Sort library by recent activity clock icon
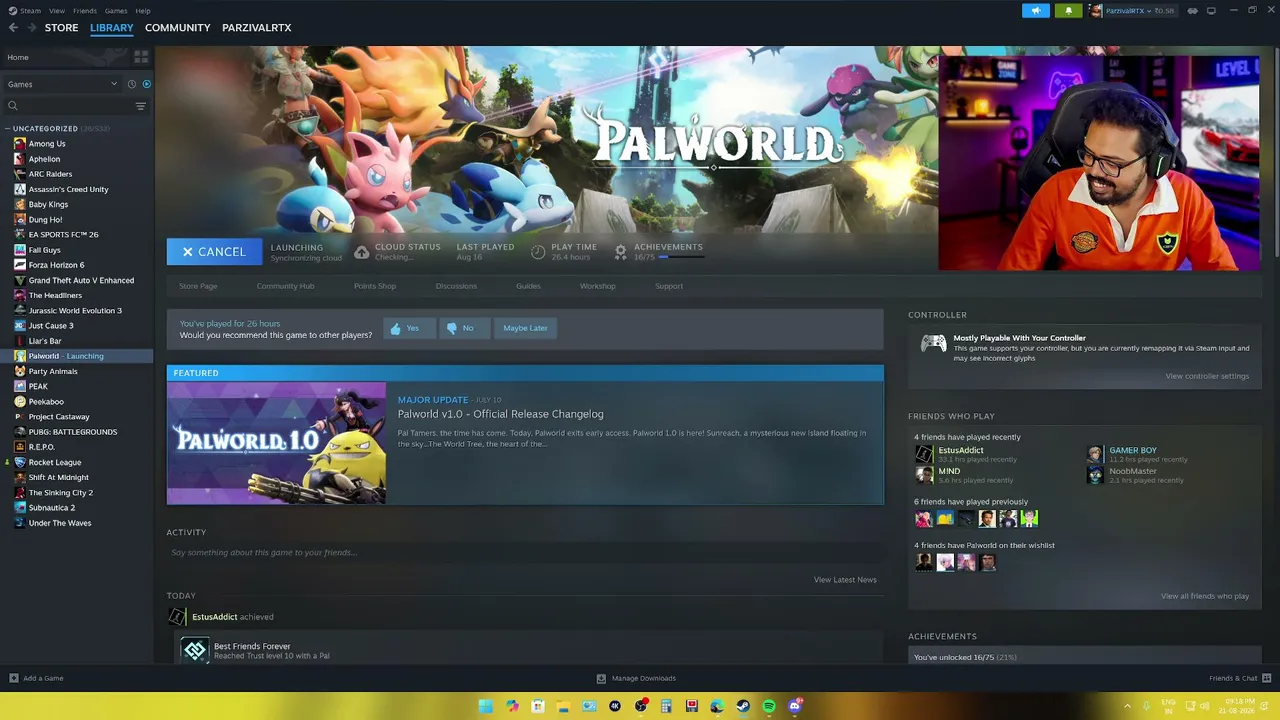1280x720 pixels. [131, 84]
